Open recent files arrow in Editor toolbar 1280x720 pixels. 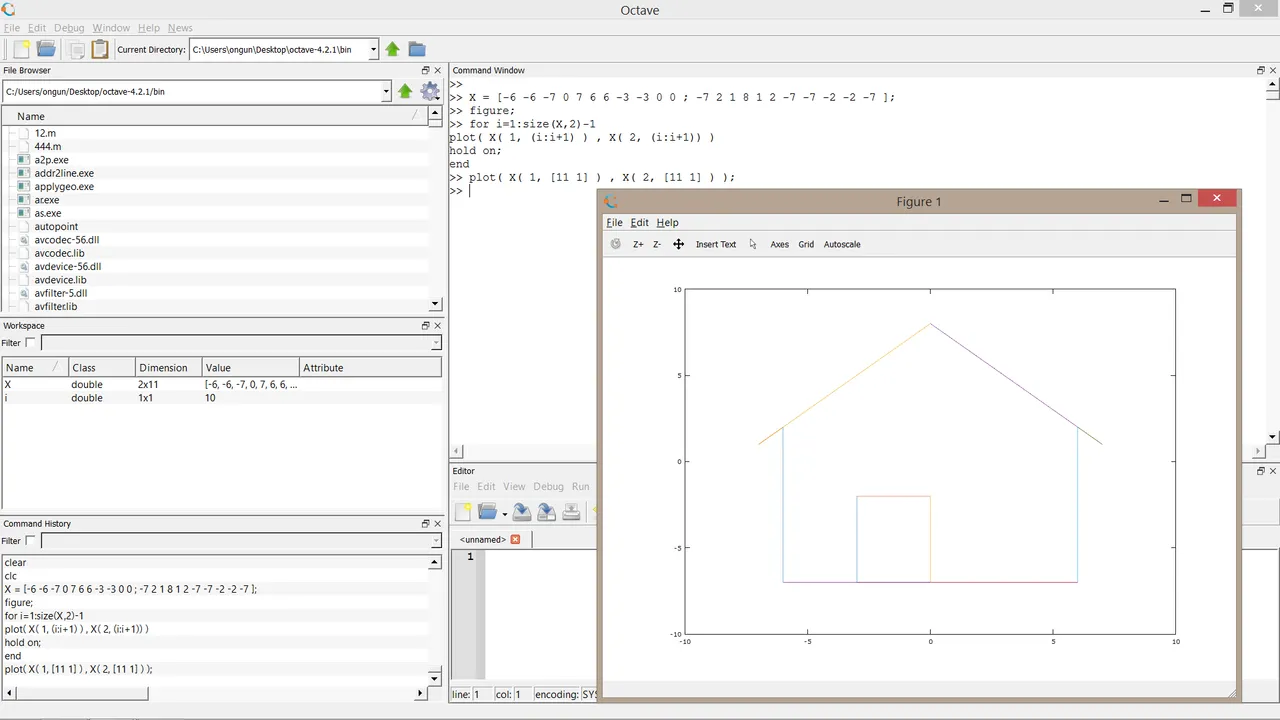504,514
